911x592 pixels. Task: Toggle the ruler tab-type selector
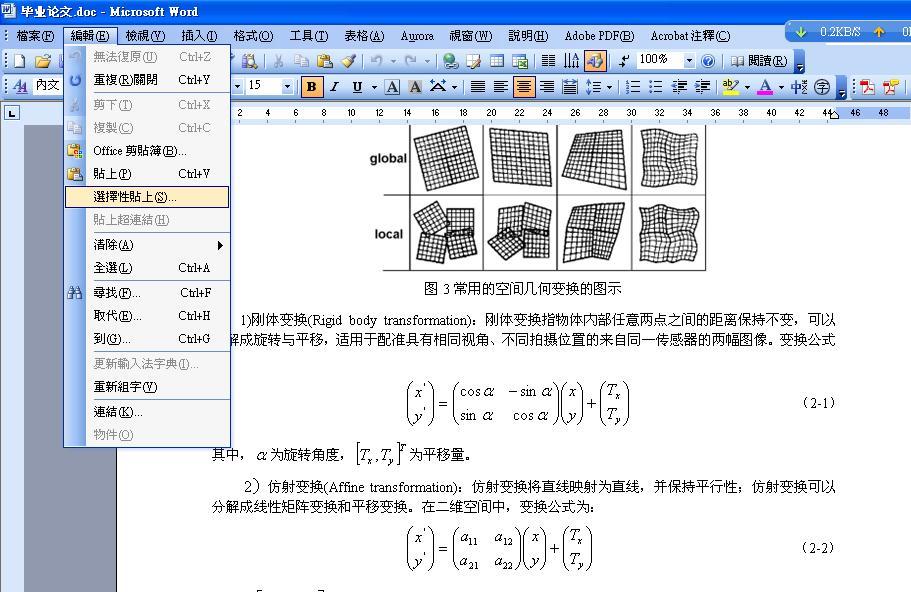coord(12,113)
